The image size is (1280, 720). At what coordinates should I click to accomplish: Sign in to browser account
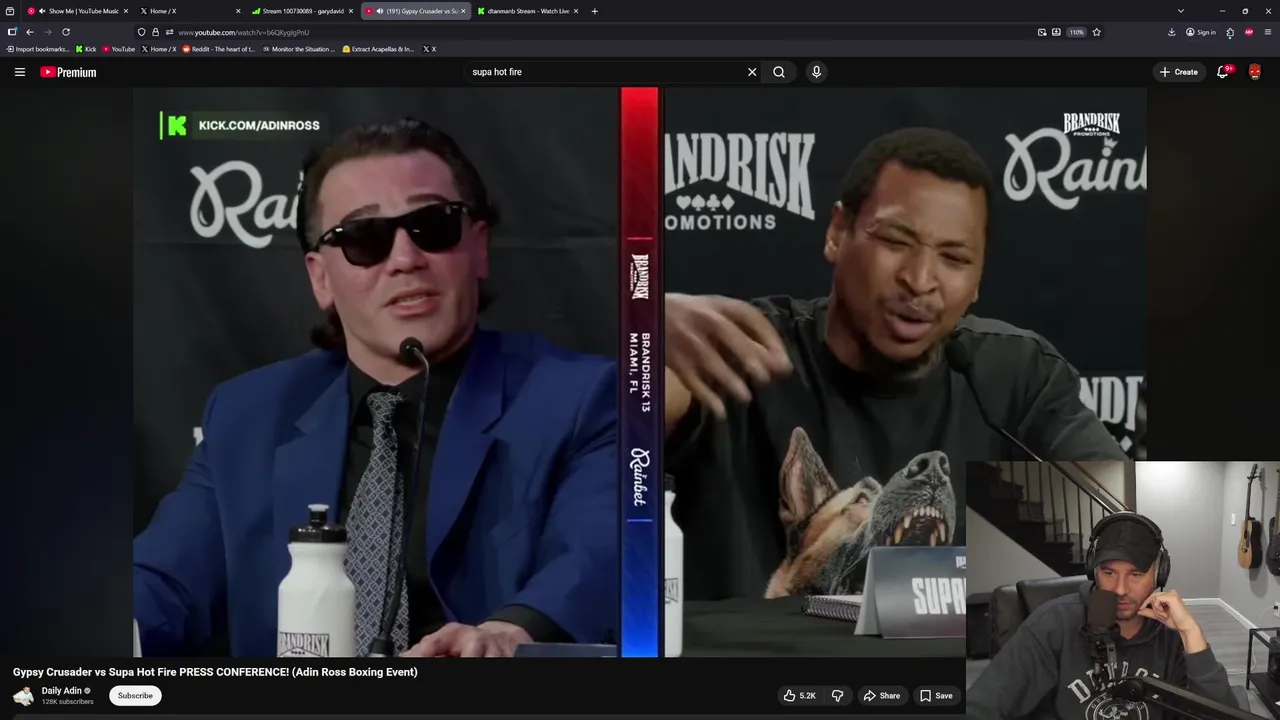[x=1200, y=32]
